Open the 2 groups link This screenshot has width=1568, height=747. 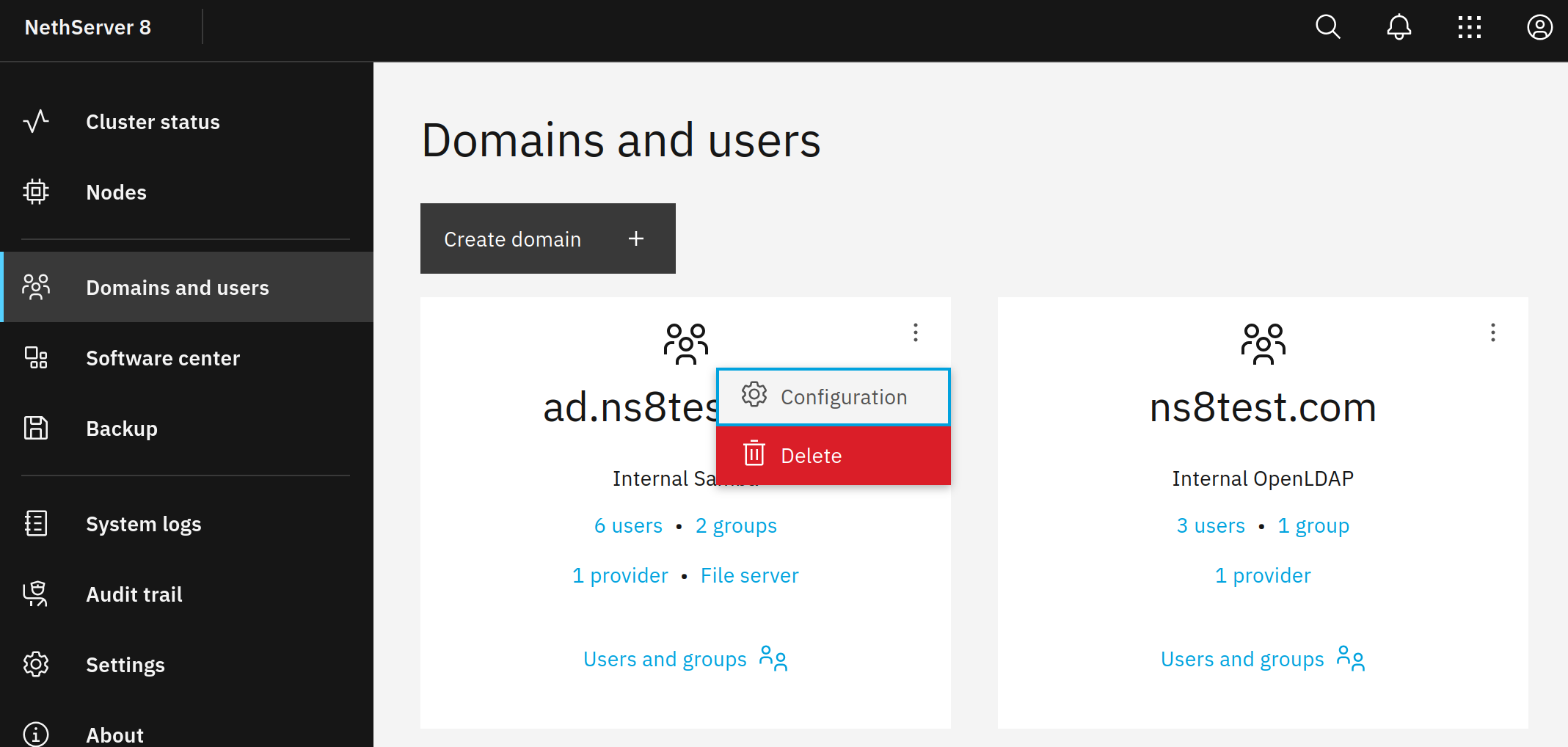736,525
